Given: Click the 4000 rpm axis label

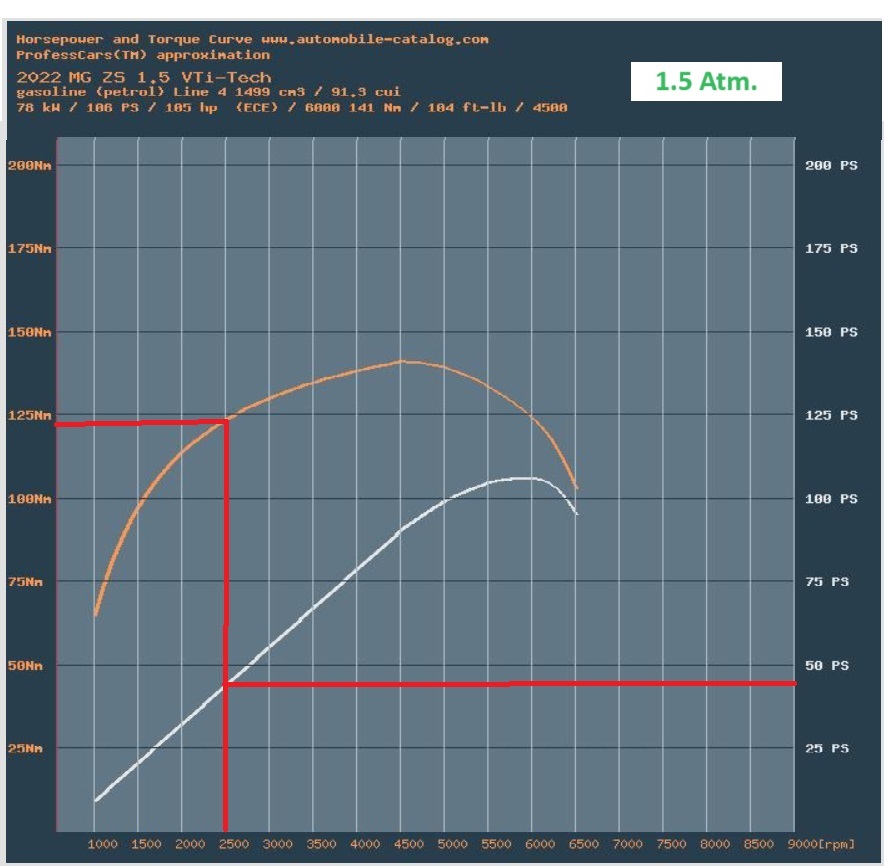Looking at the screenshot, I should tap(365, 844).
